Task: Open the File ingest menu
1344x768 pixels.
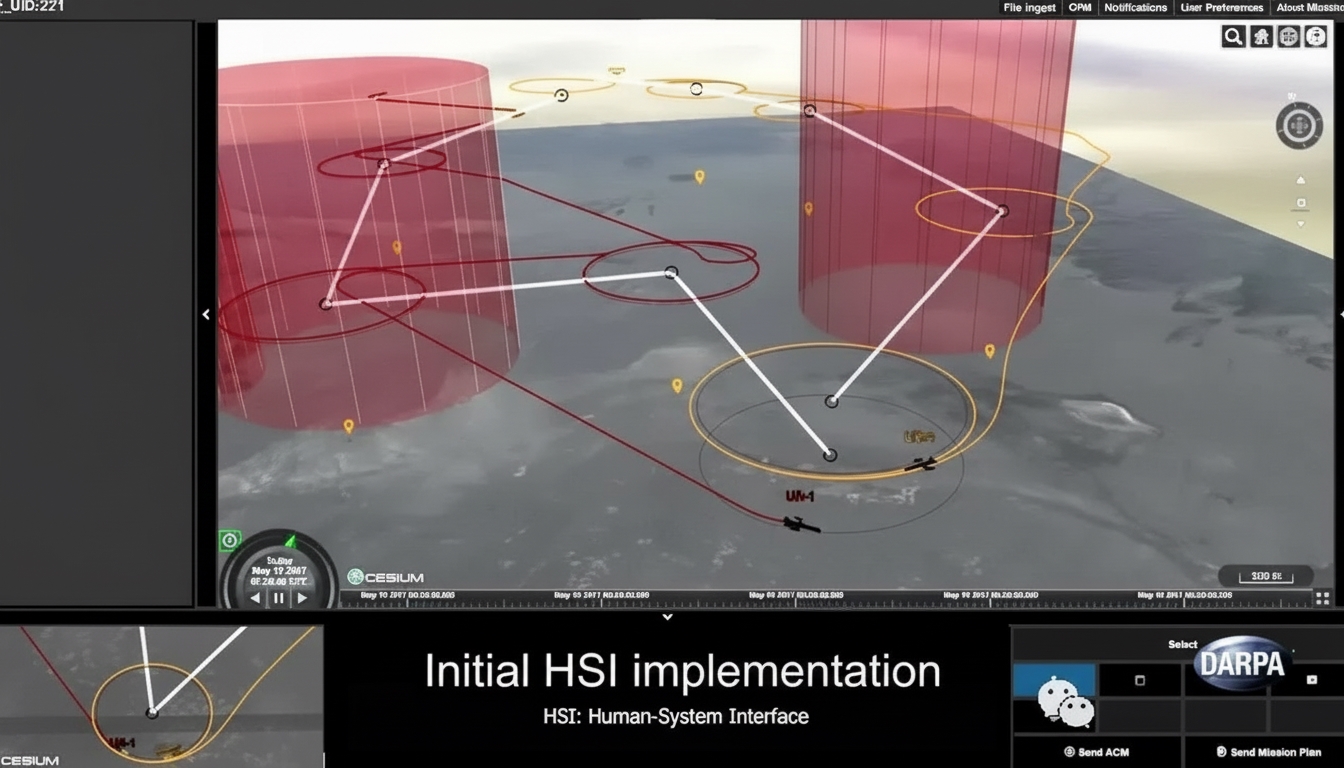Action: (1029, 7)
